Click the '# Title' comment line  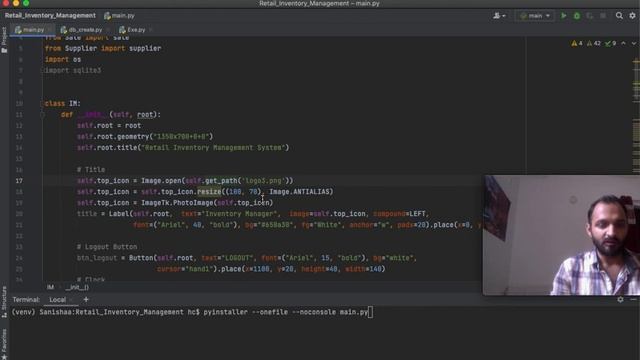tap(91, 170)
